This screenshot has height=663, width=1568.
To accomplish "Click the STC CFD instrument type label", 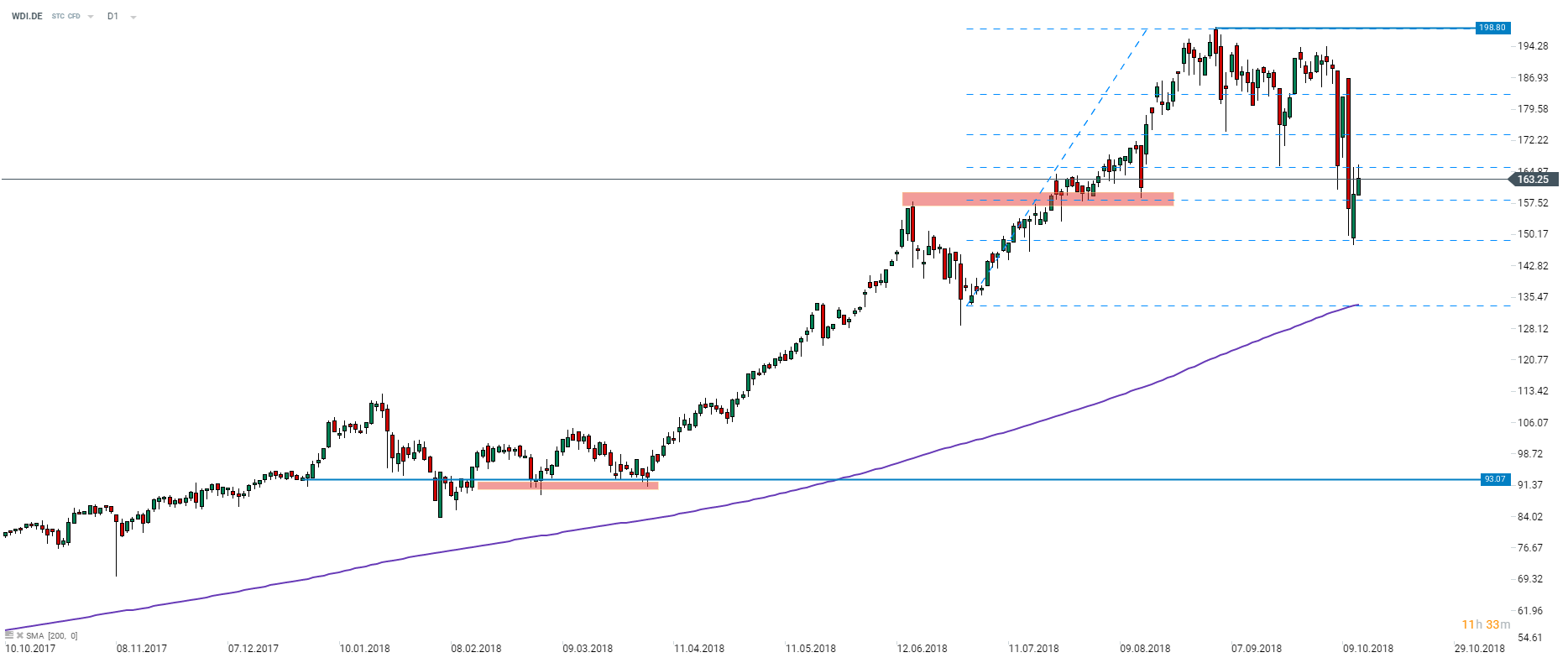I will coord(65,16).
